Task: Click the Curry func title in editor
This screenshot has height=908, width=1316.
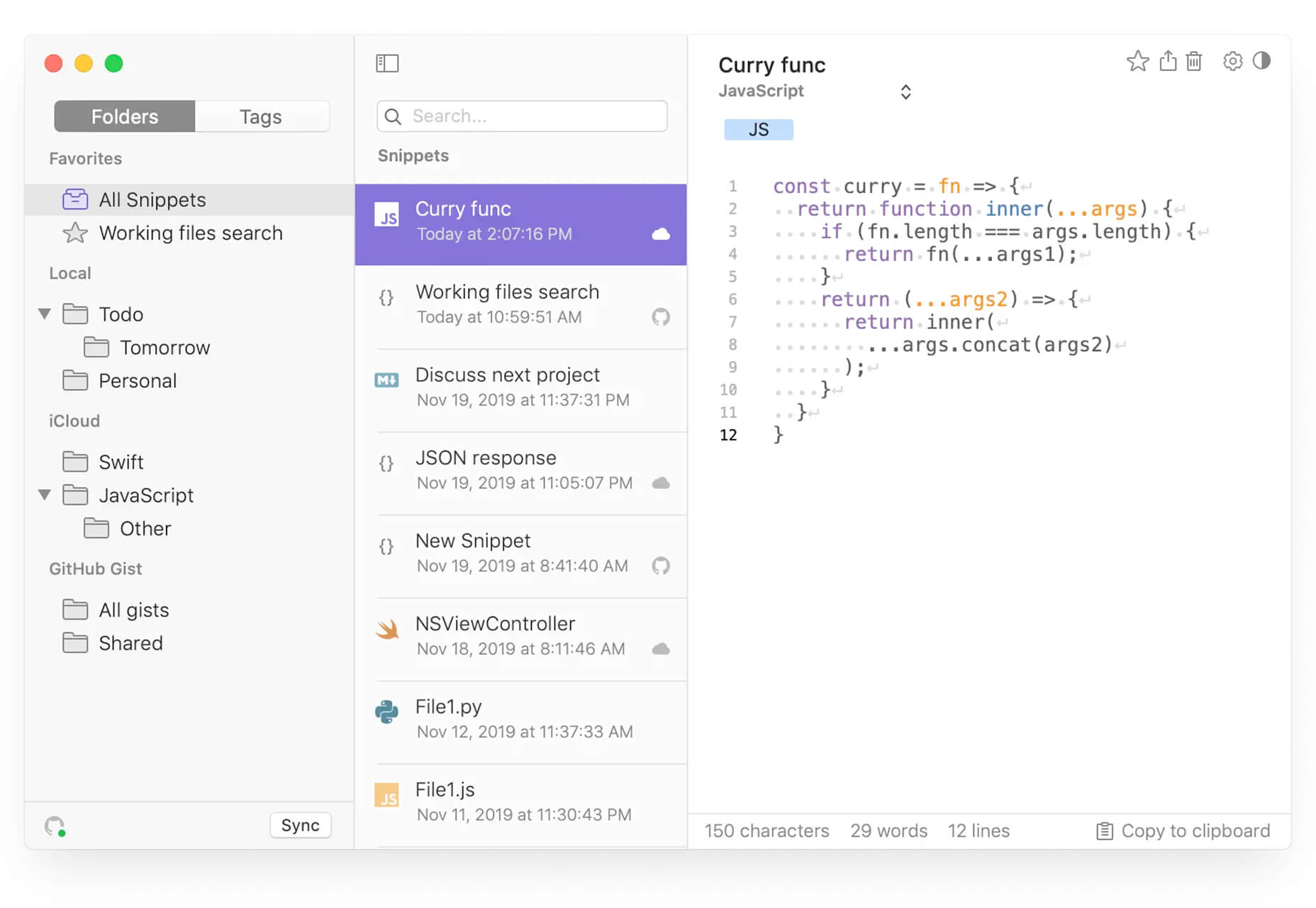Action: [771, 65]
